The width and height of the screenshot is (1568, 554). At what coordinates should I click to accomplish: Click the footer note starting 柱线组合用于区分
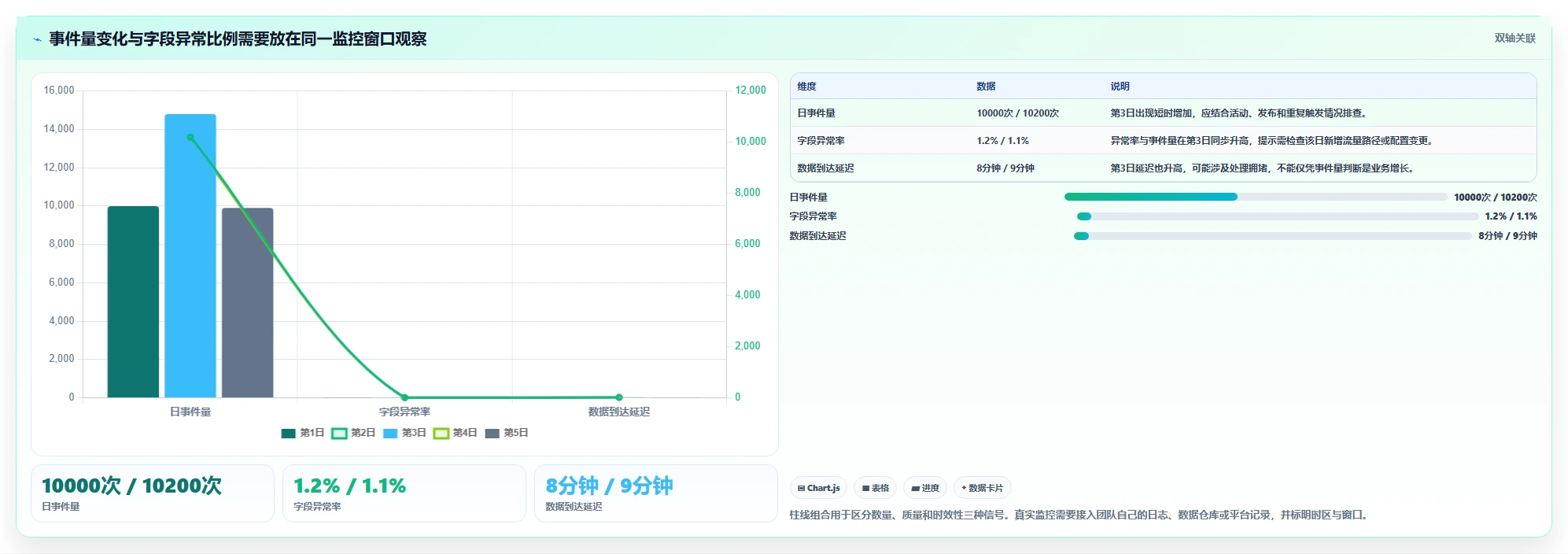point(1081,515)
